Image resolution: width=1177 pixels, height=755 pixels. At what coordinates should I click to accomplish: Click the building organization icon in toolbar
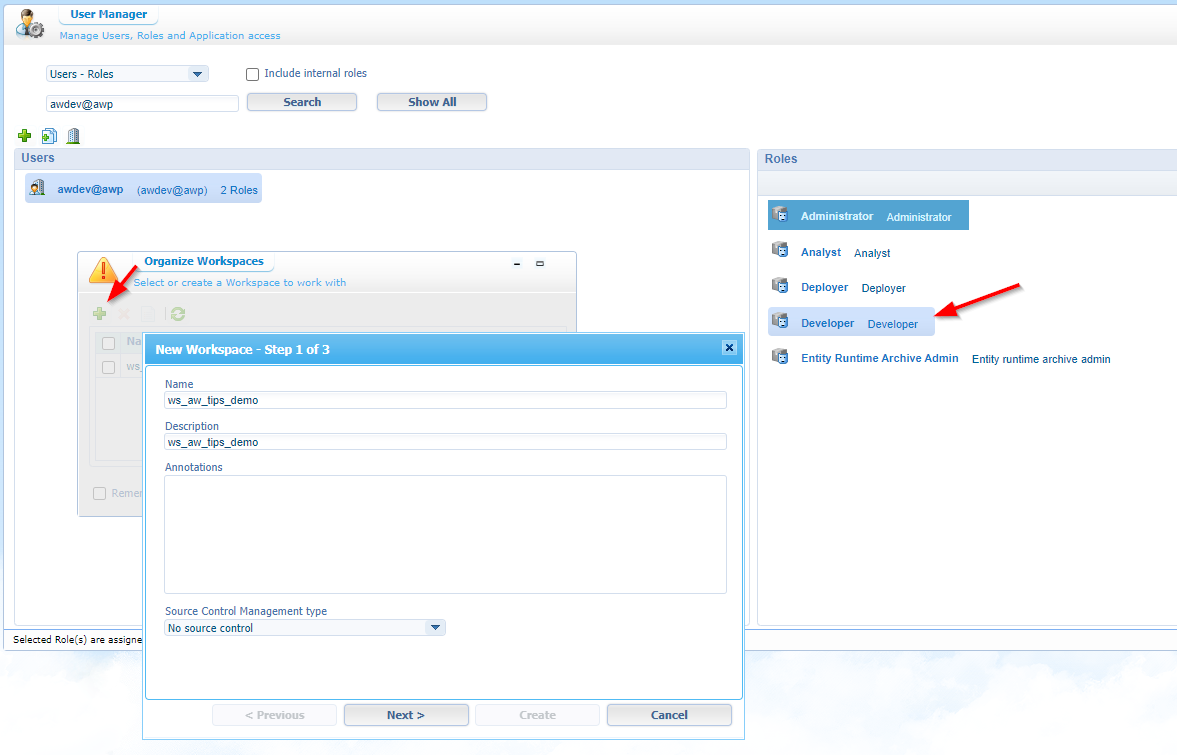coord(73,136)
